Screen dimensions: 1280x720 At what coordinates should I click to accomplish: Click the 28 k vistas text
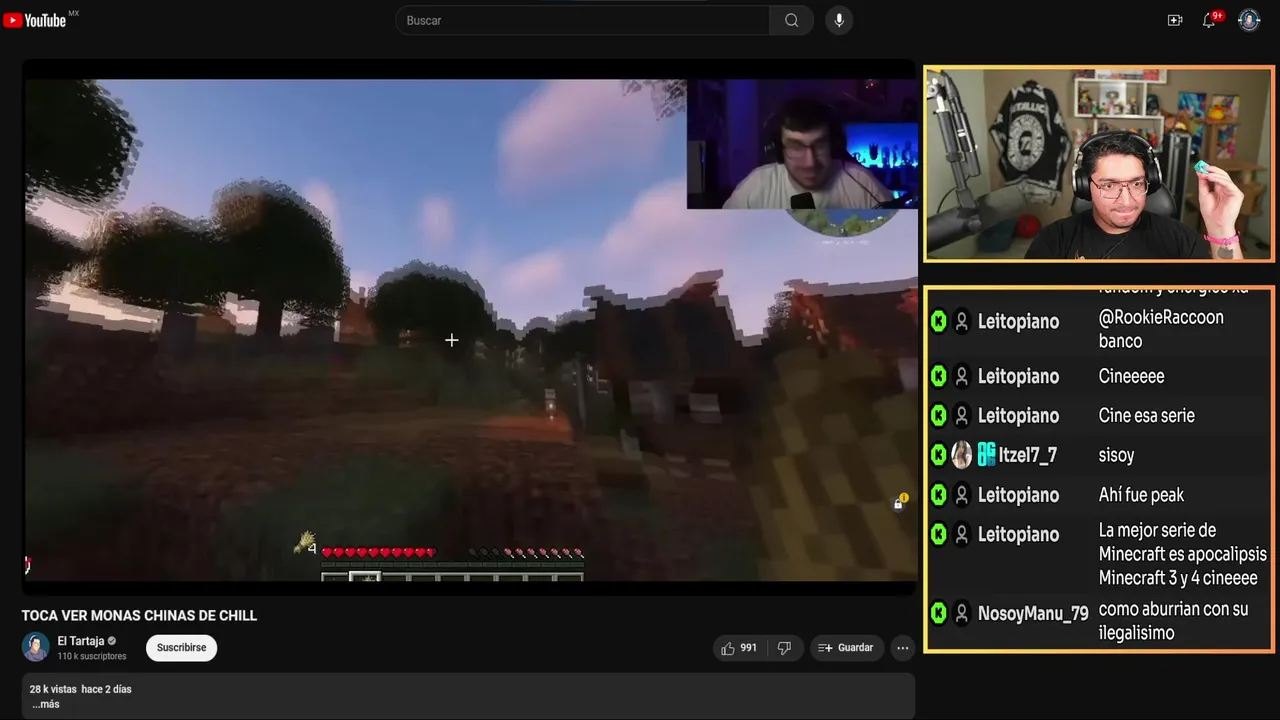[x=53, y=689]
